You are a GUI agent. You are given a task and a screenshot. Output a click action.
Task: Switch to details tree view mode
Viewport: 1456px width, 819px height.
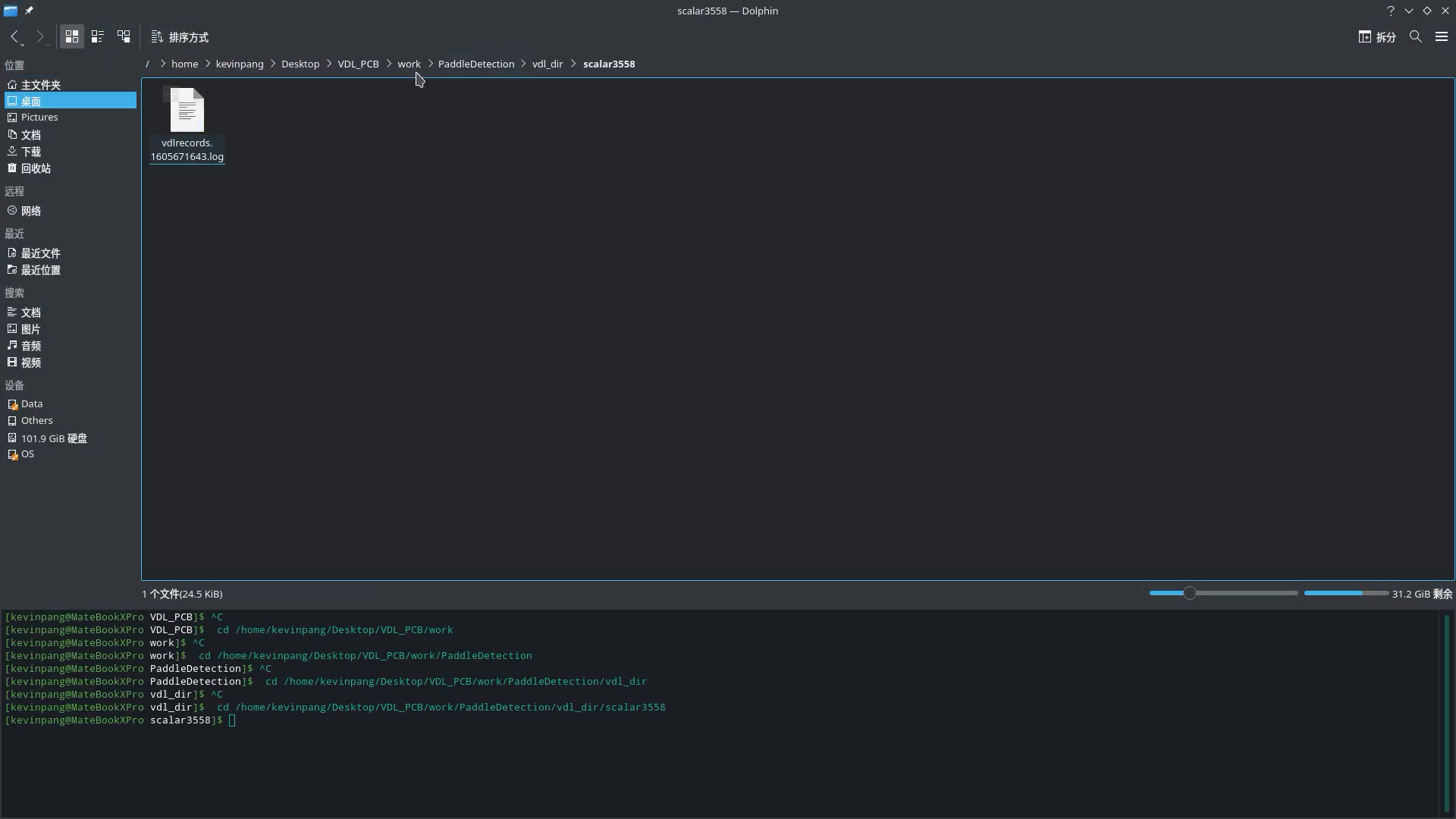coord(124,36)
